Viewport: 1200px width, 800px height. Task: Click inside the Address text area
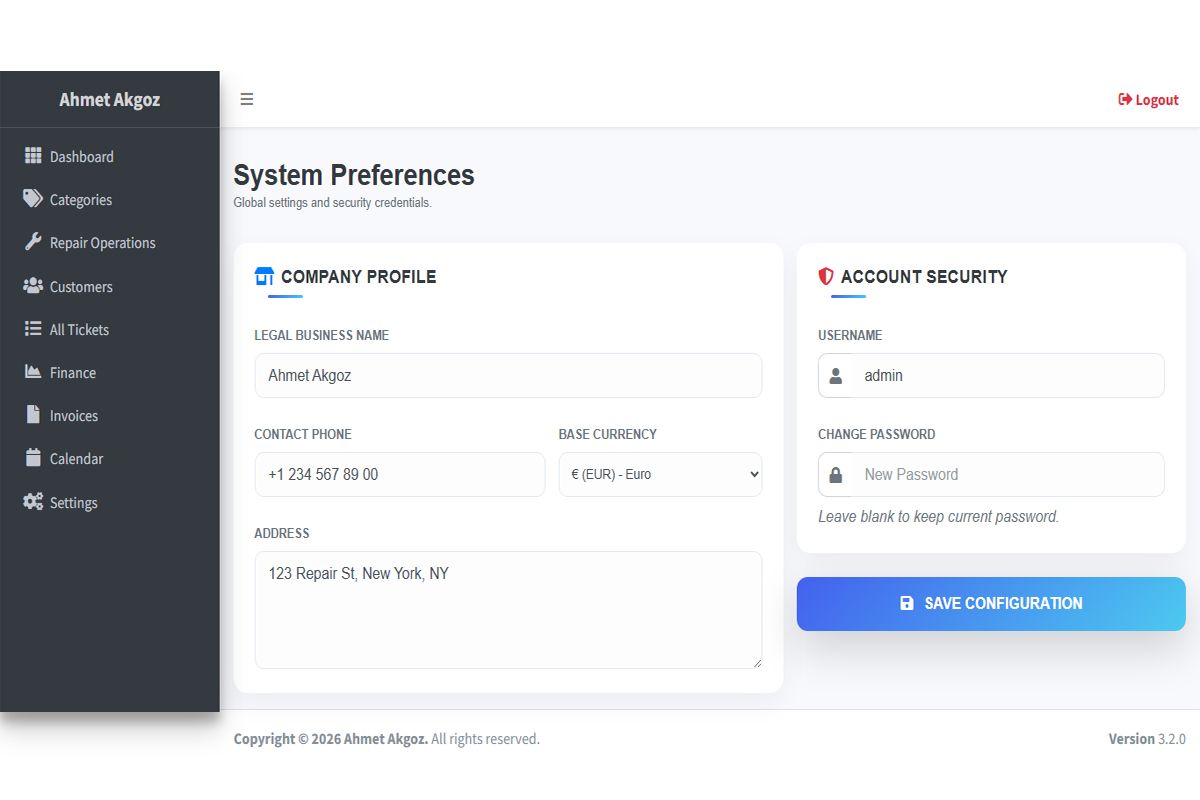(508, 610)
